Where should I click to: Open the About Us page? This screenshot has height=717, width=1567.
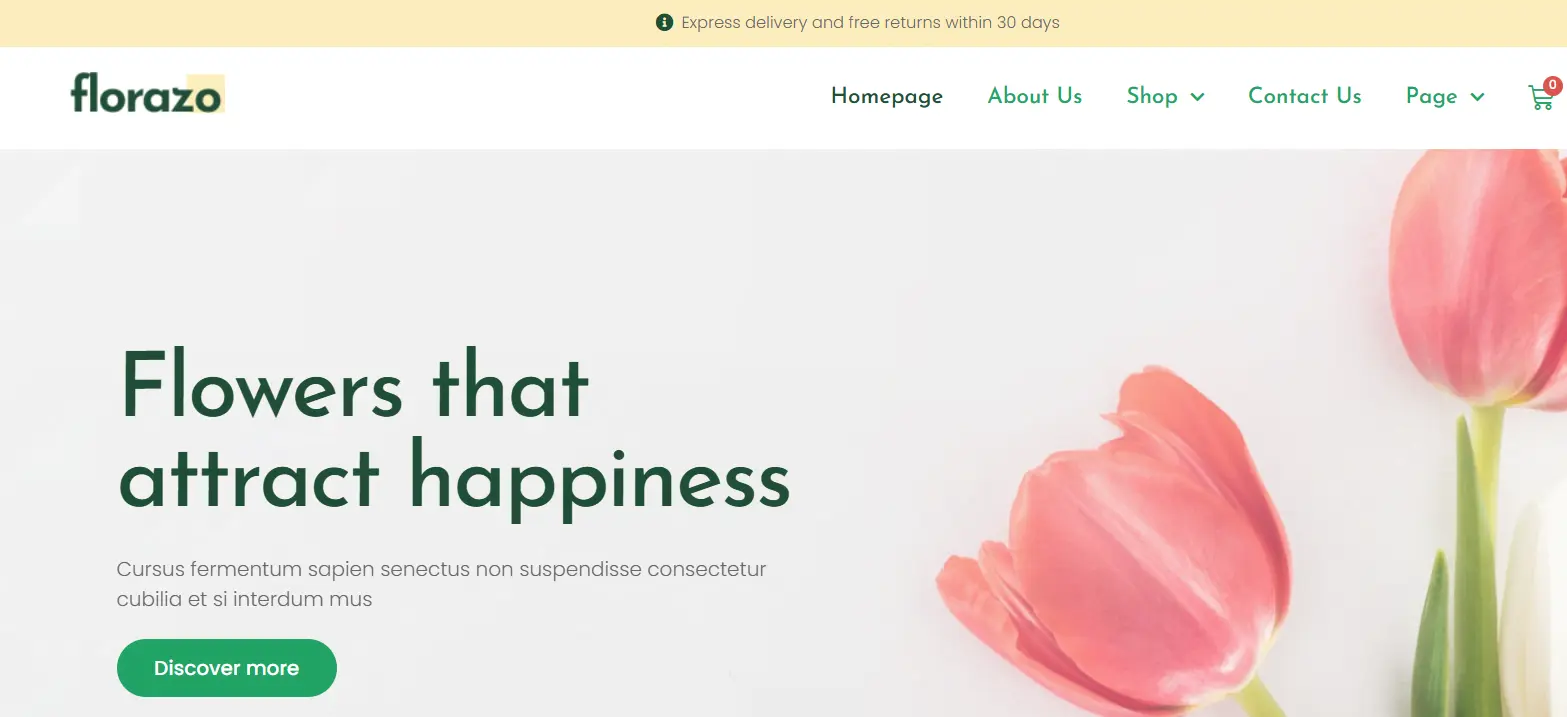(1035, 96)
